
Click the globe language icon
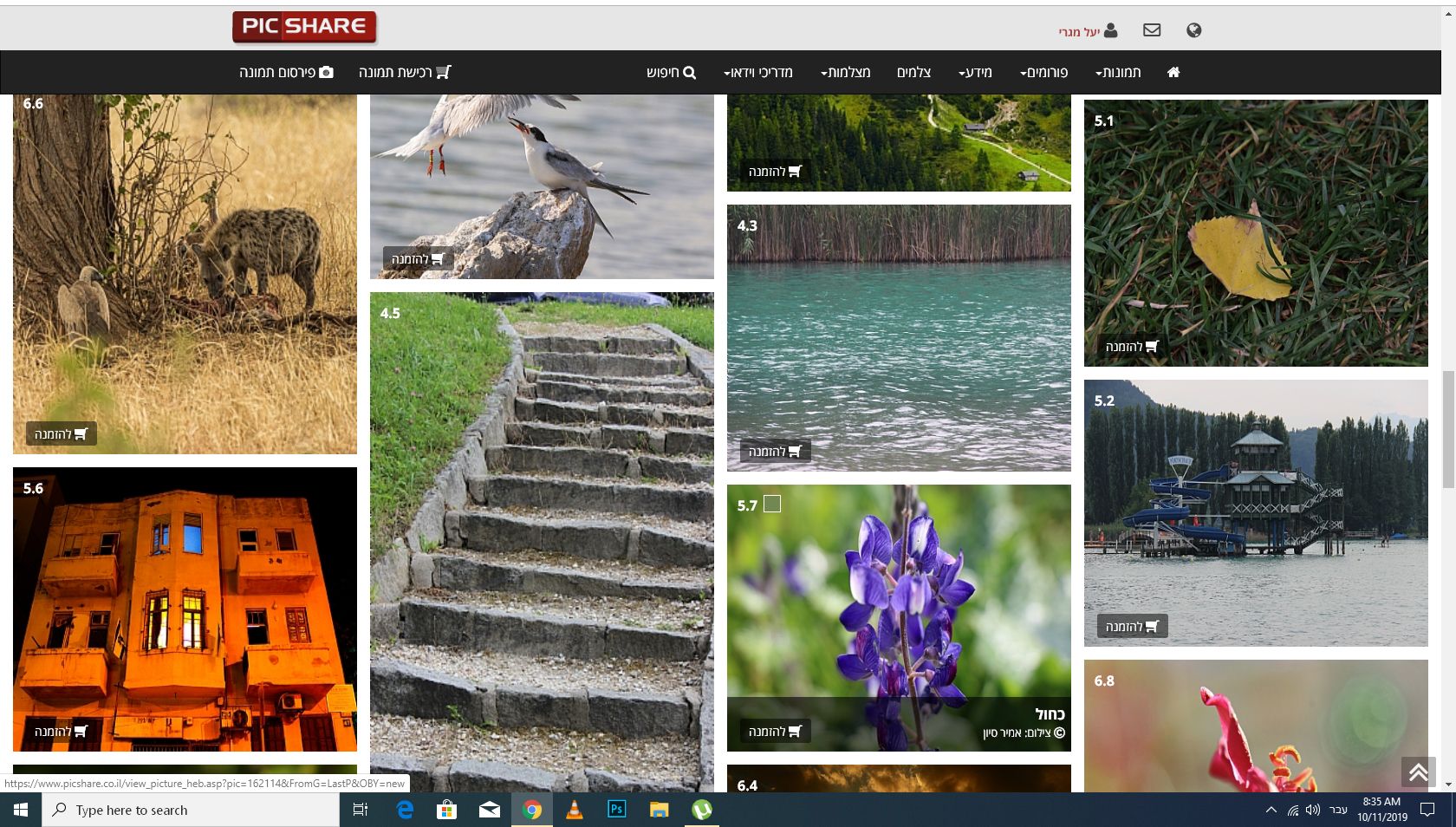click(1193, 30)
